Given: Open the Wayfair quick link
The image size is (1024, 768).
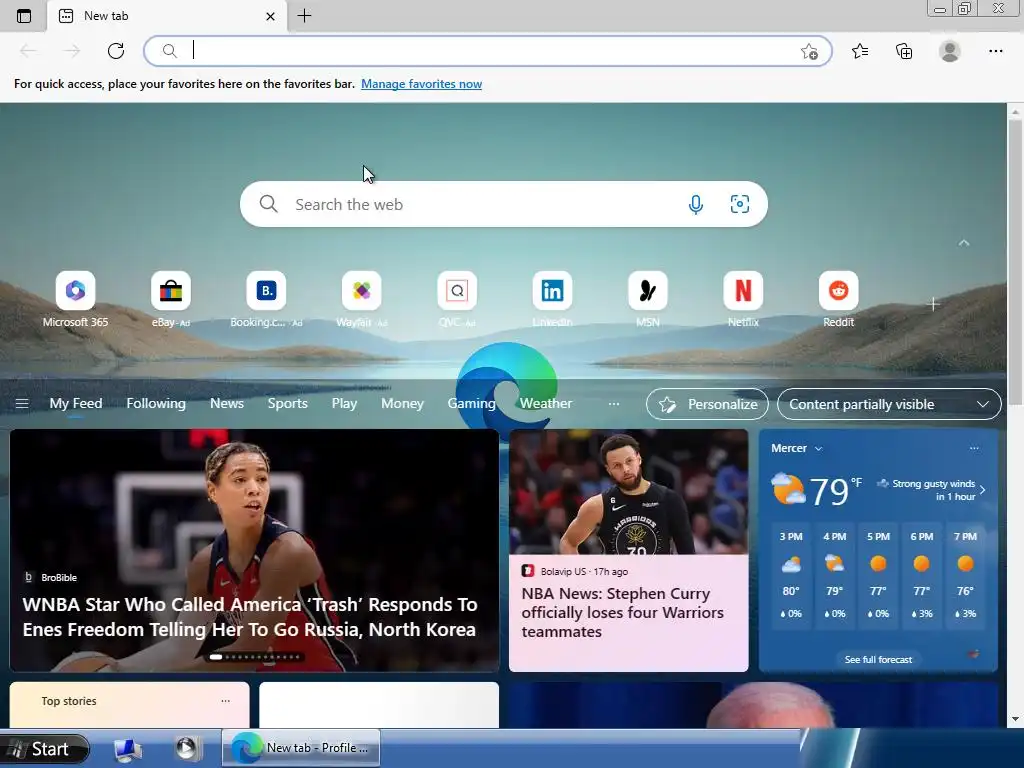Looking at the screenshot, I should click(362, 300).
